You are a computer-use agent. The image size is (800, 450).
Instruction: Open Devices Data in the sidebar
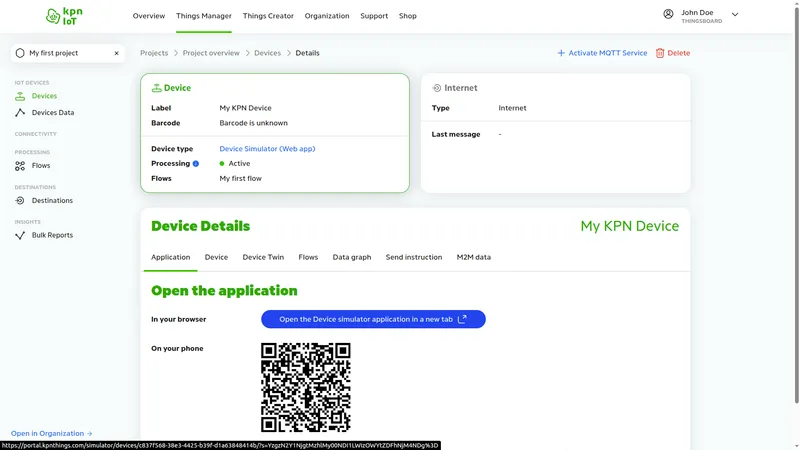click(x=53, y=113)
